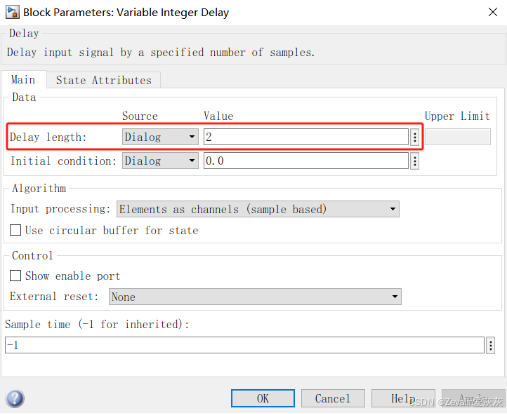
Task: Open the Delay length Source dropdown
Action: (x=160, y=137)
